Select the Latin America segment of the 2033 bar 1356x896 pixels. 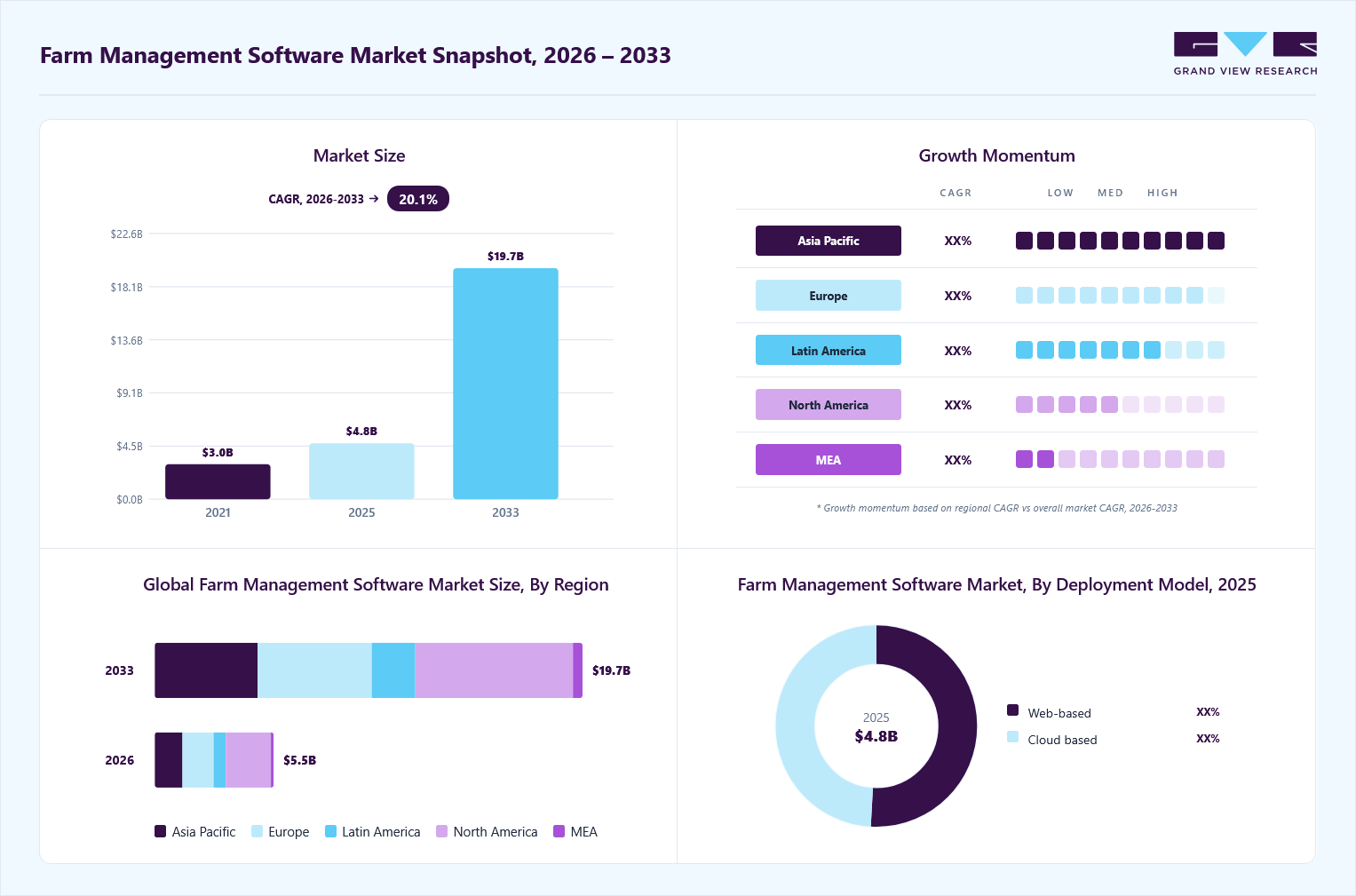tap(393, 670)
